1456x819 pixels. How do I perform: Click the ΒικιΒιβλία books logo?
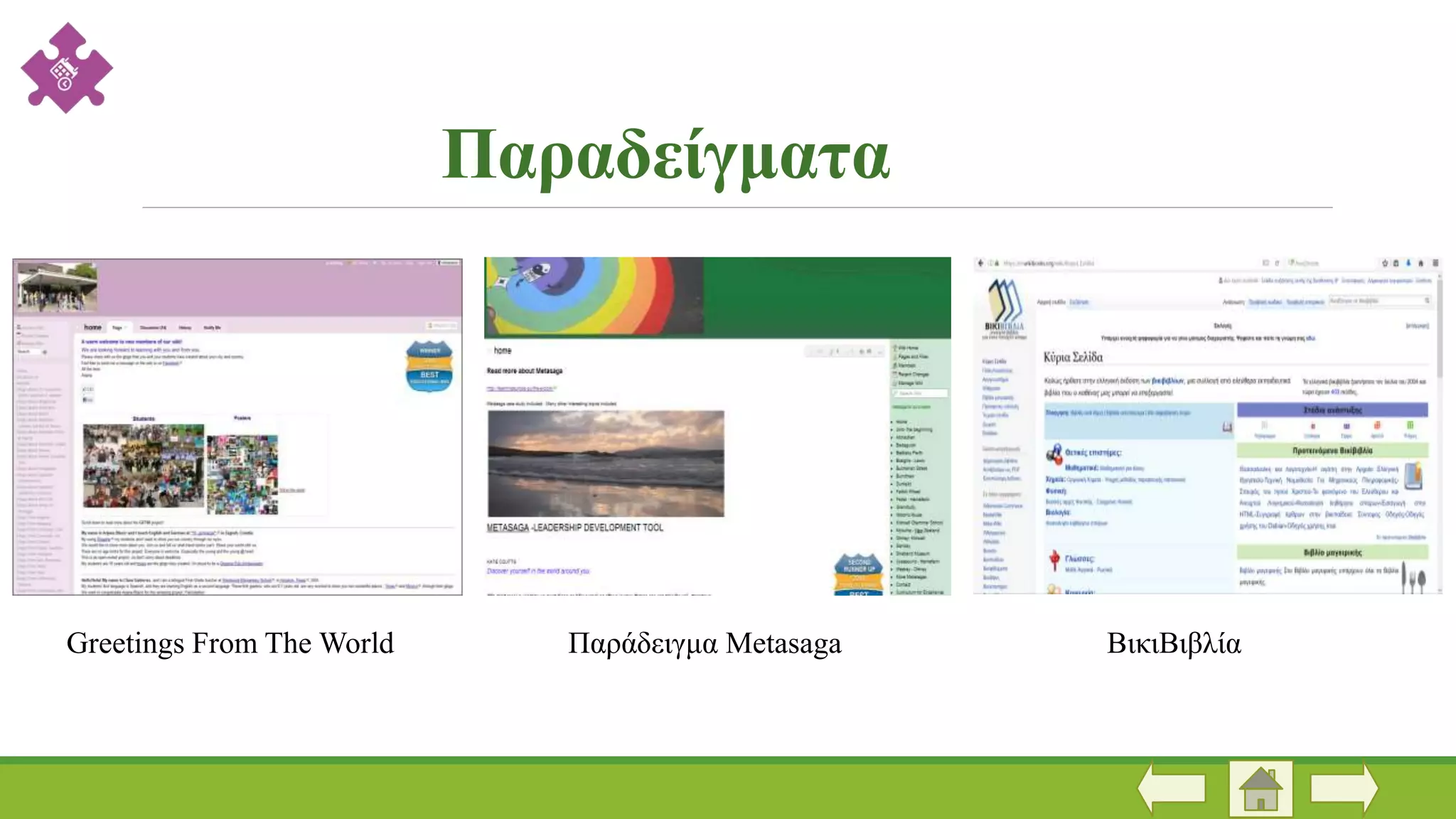pyautogui.click(x=1005, y=307)
